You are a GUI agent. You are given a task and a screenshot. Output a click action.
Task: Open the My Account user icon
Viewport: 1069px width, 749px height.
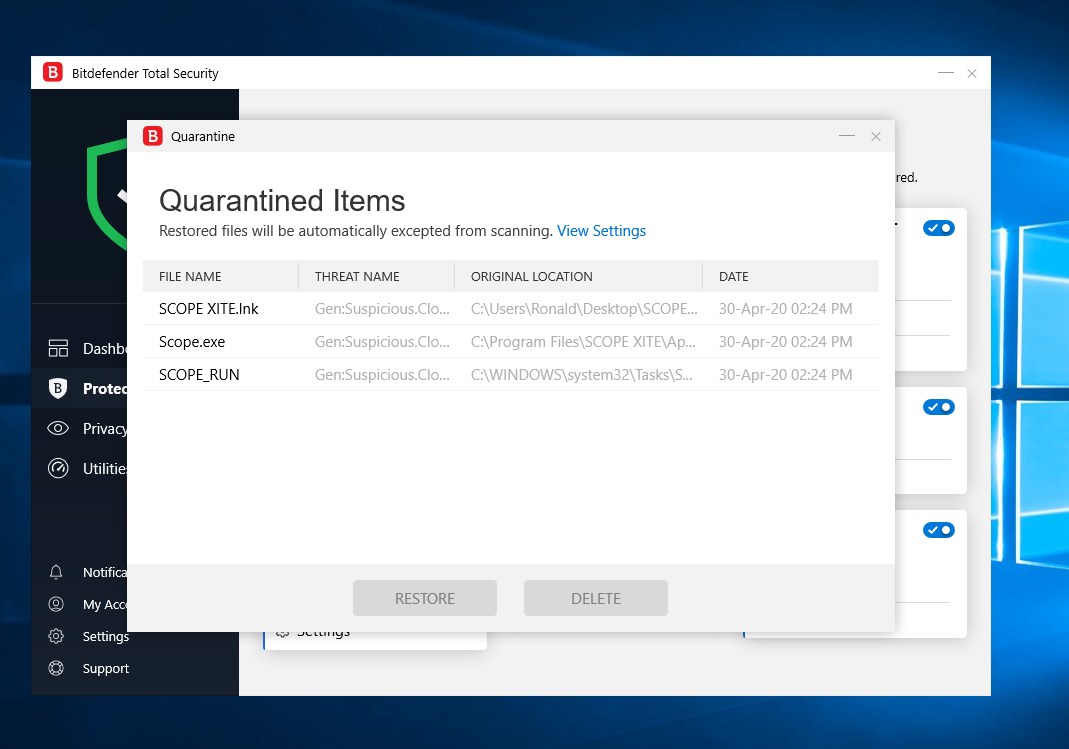pyautogui.click(x=57, y=604)
